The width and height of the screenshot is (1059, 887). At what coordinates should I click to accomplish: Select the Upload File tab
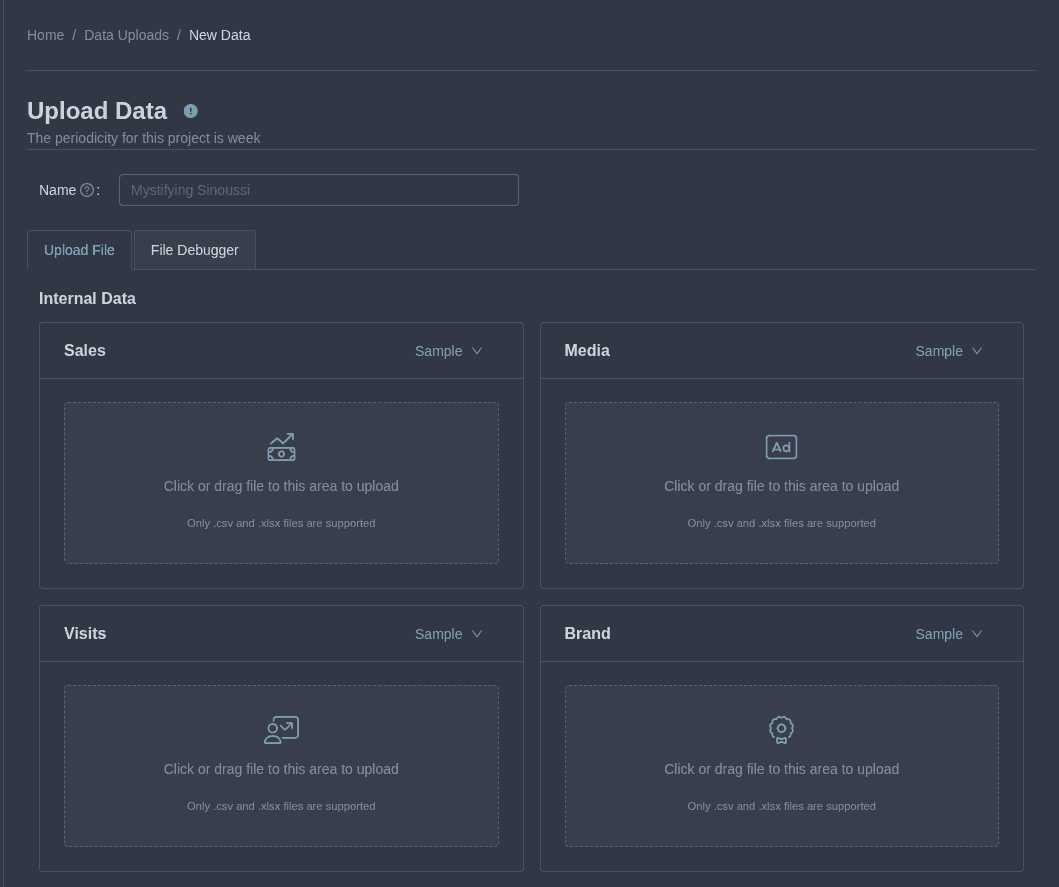[x=79, y=250]
